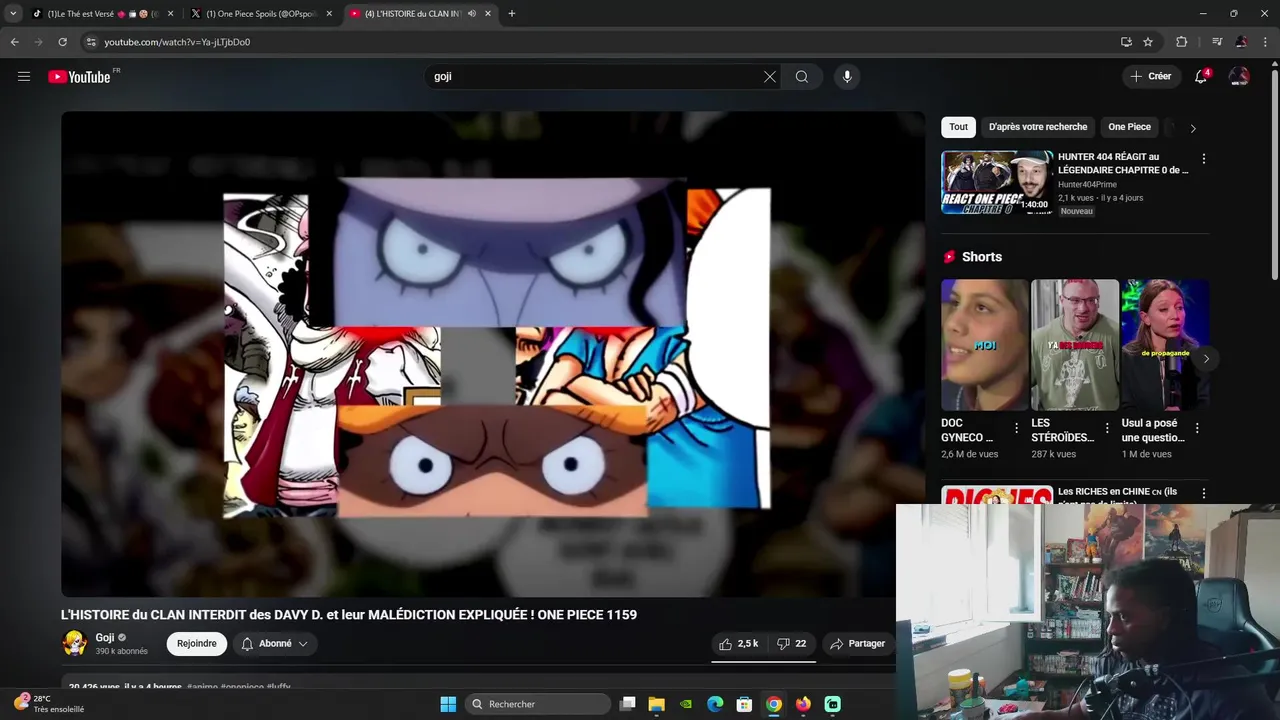
Task: Show more filter chips with arrow
Action: pyautogui.click(x=1192, y=128)
